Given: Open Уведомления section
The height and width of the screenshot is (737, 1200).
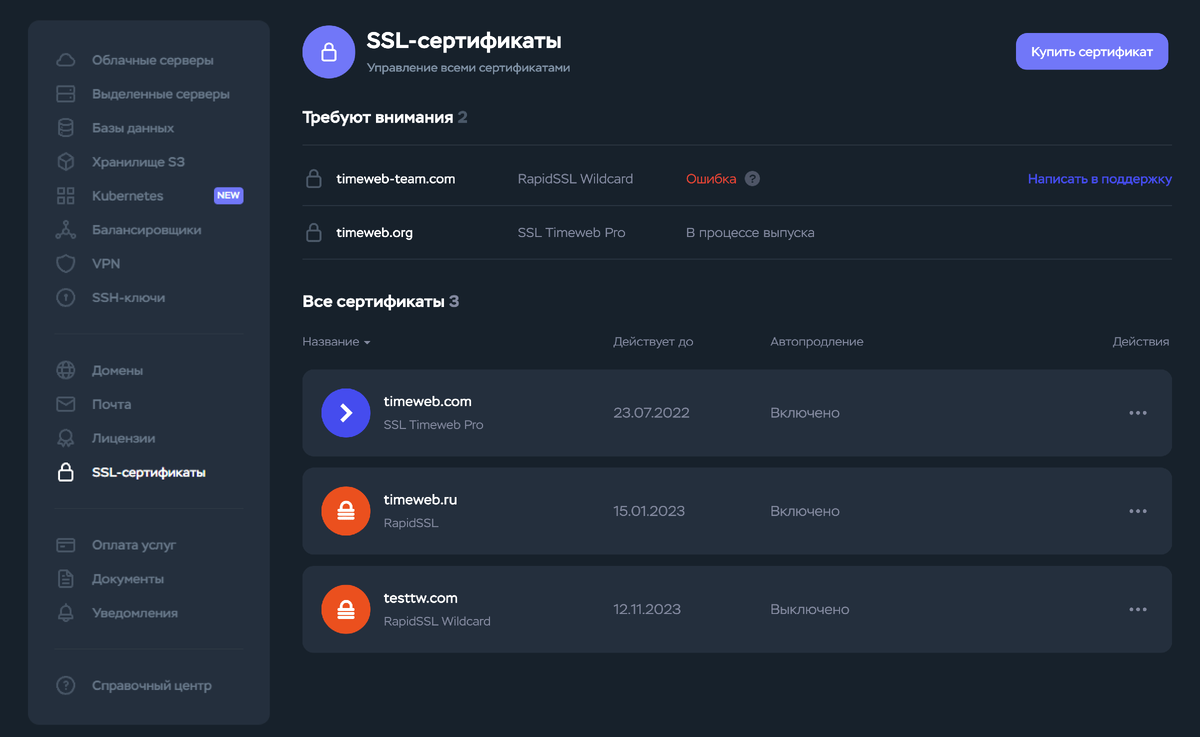Looking at the screenshot, I should pyautogui.click(x=134, y=613).
